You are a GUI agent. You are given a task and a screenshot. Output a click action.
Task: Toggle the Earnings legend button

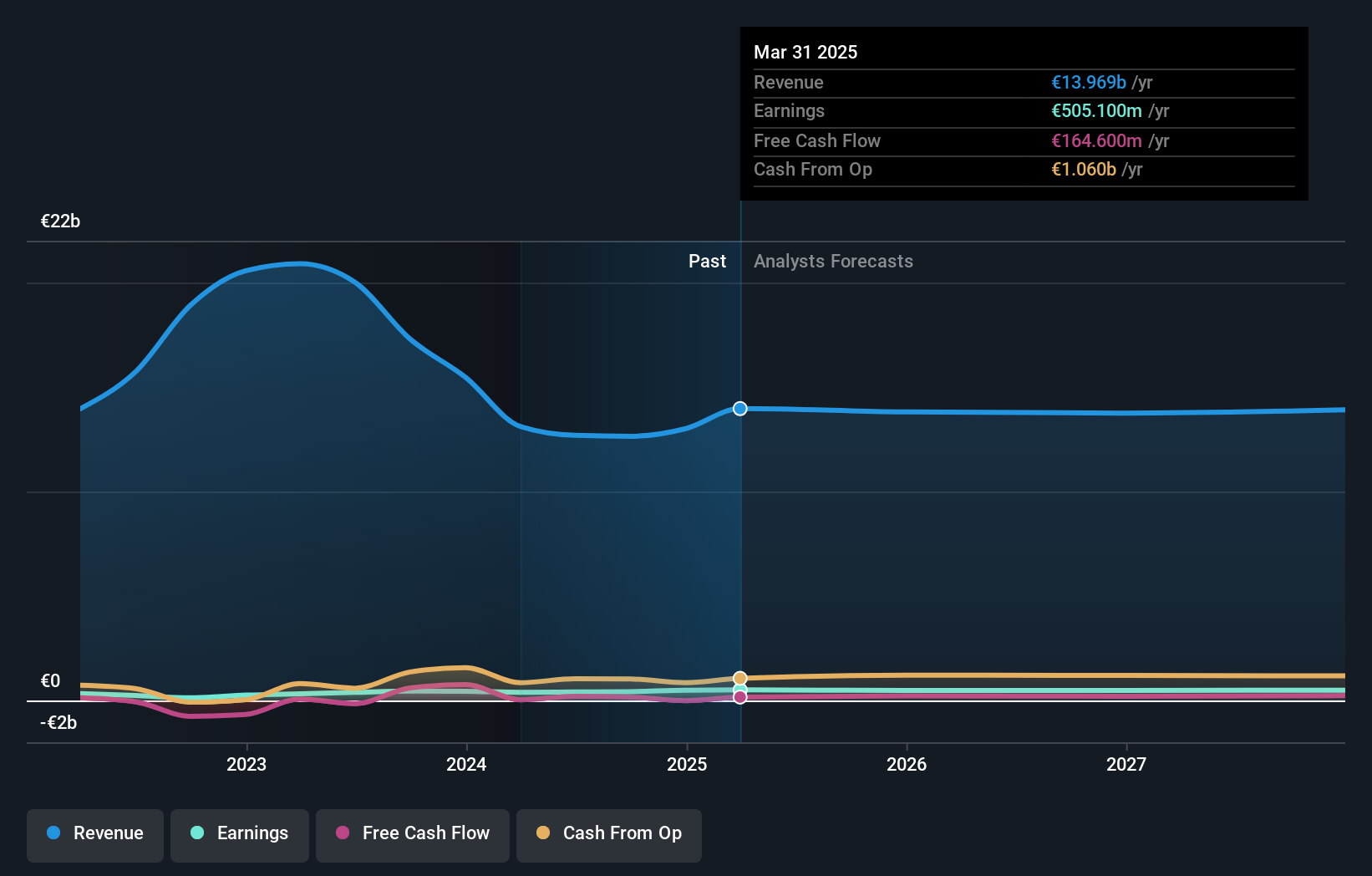tap(240, 835)
